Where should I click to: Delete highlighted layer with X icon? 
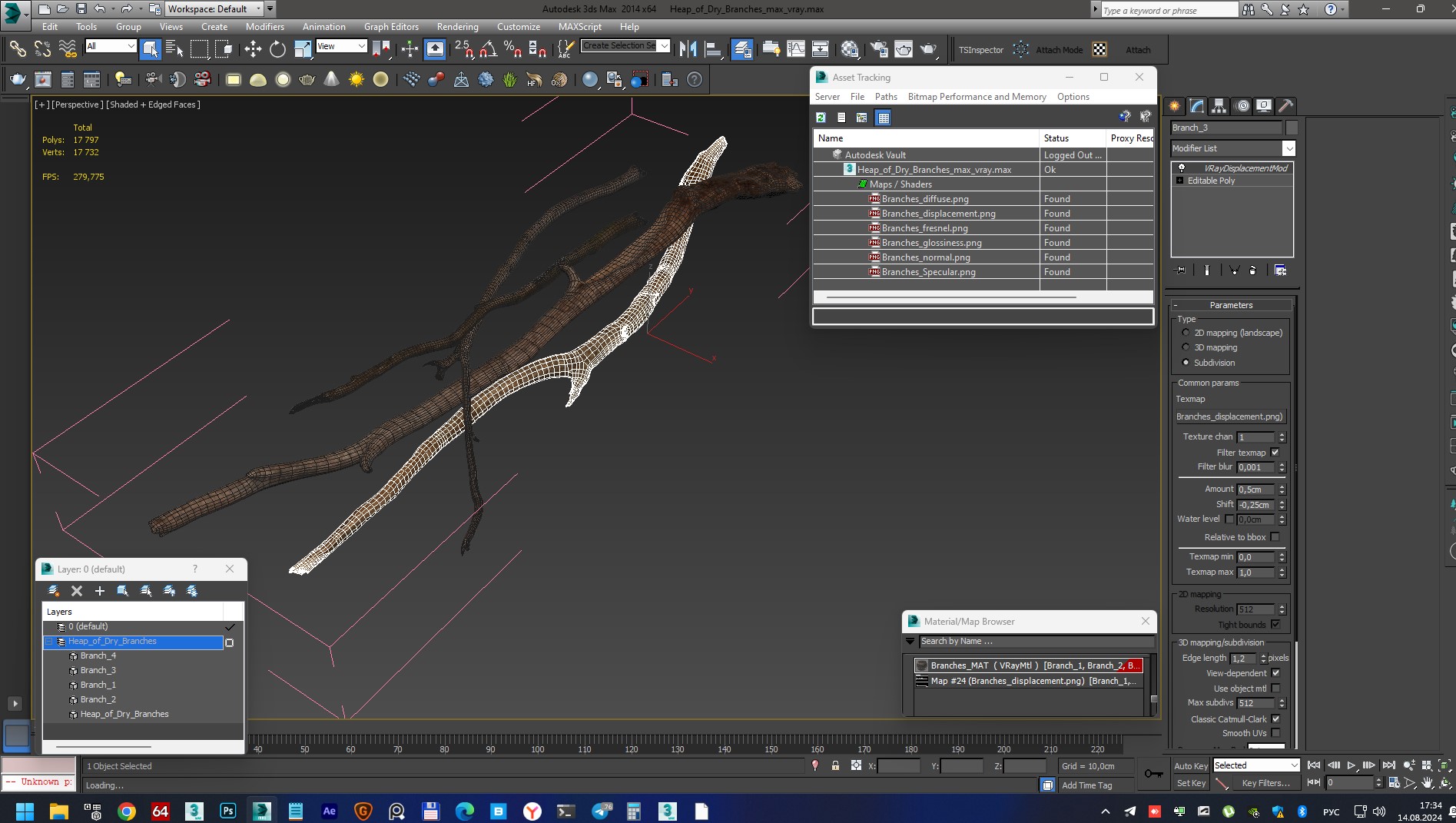(x=76, y=591)
